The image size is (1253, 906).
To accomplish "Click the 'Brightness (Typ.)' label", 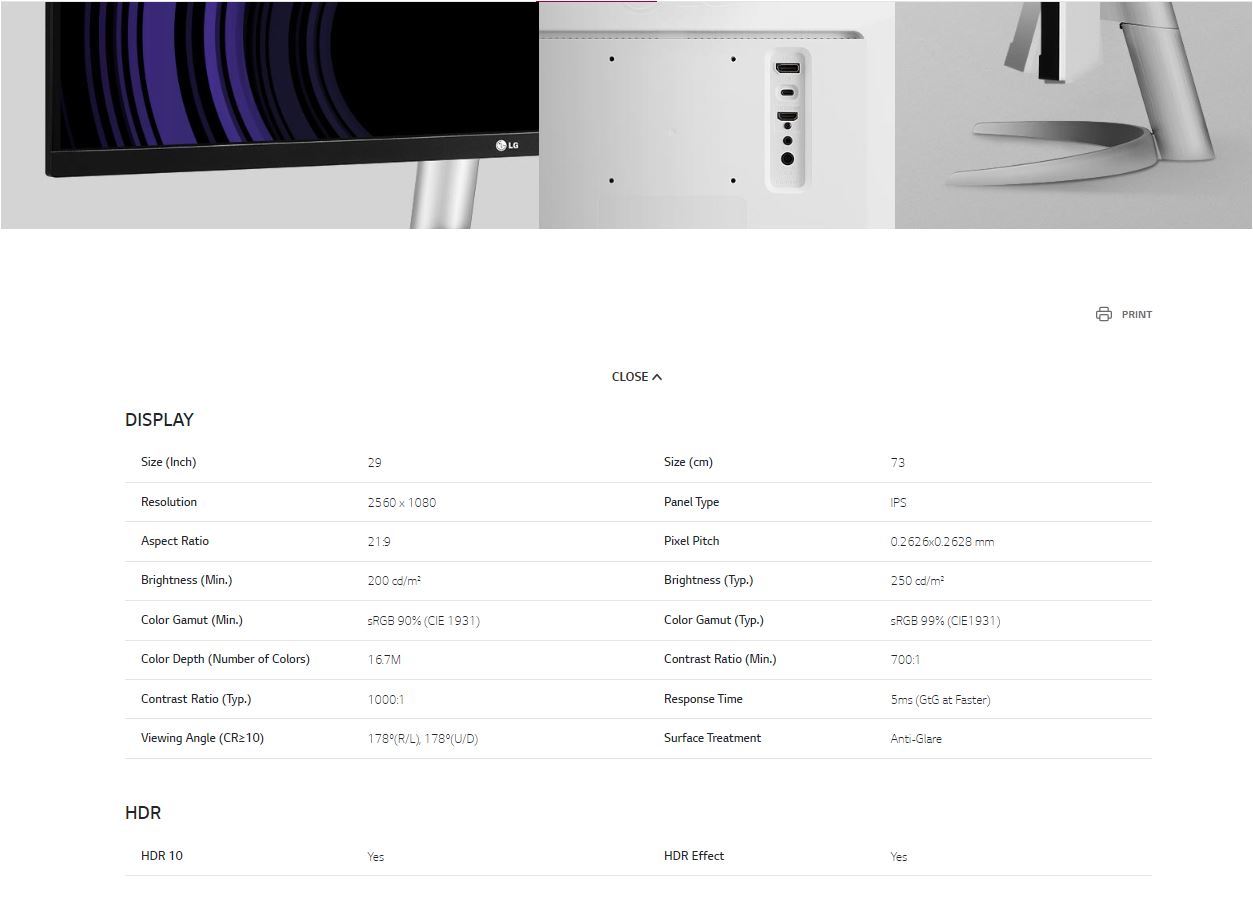I will click(708, 580).
